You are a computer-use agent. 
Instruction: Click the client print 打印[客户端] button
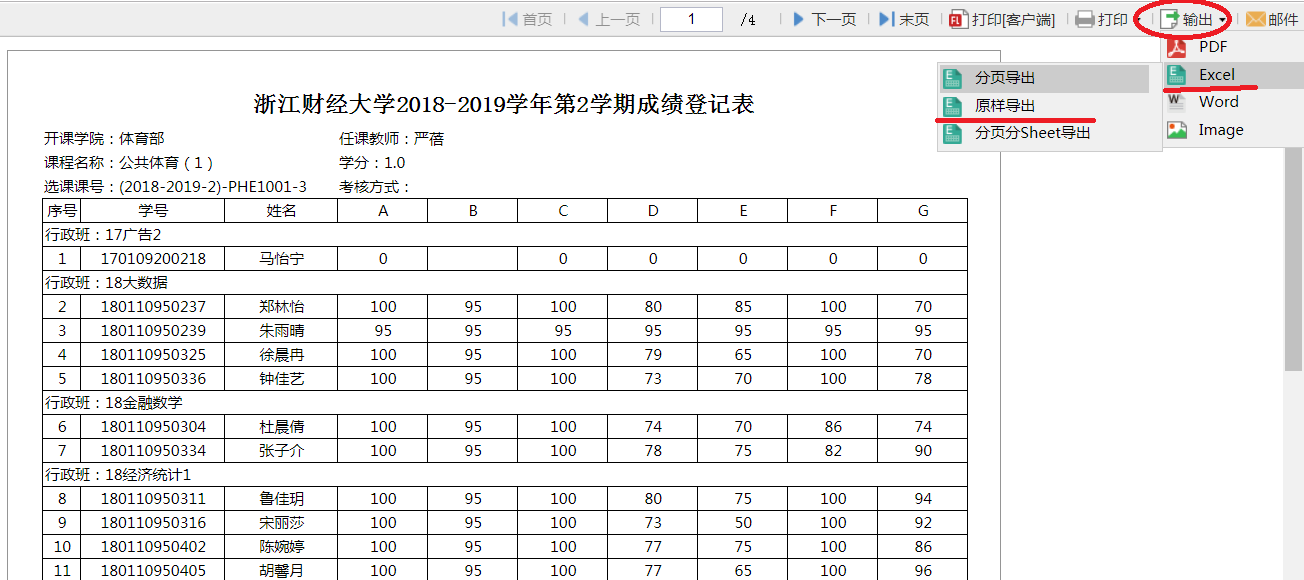pos(1001,19)
